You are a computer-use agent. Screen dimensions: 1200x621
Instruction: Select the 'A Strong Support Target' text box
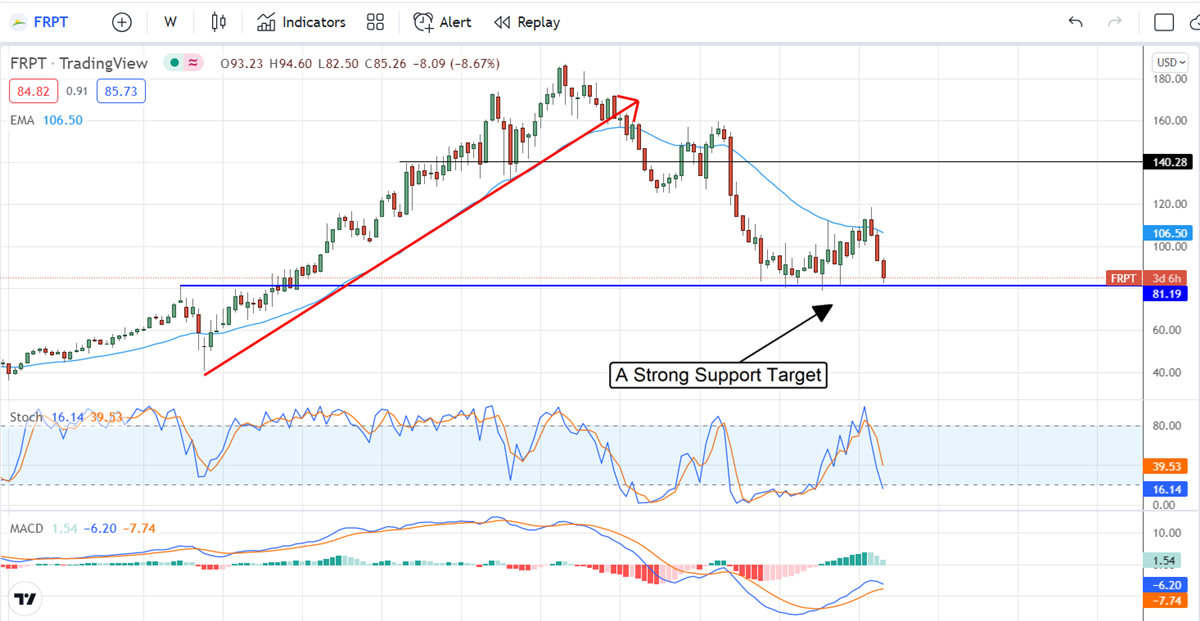tap(719, 376)
